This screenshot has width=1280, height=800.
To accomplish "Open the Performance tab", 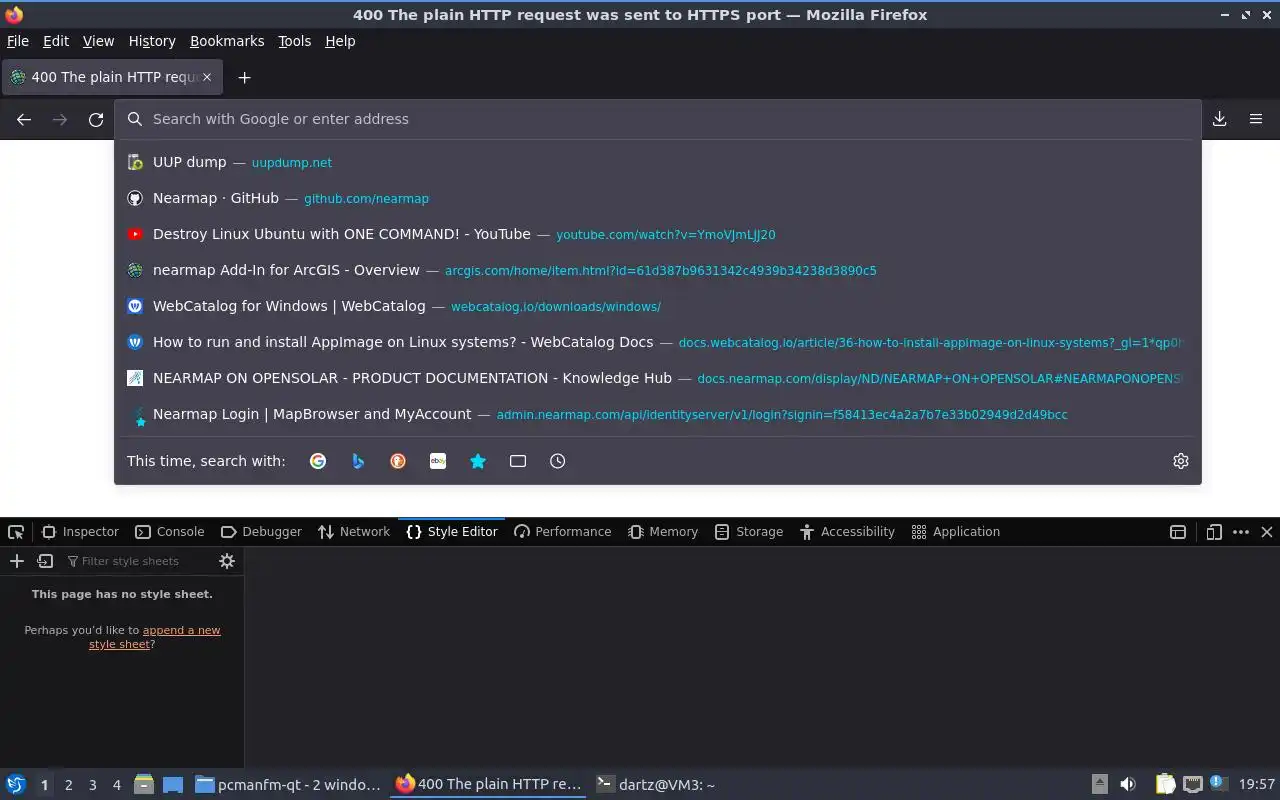I will [x=562, y=532].
